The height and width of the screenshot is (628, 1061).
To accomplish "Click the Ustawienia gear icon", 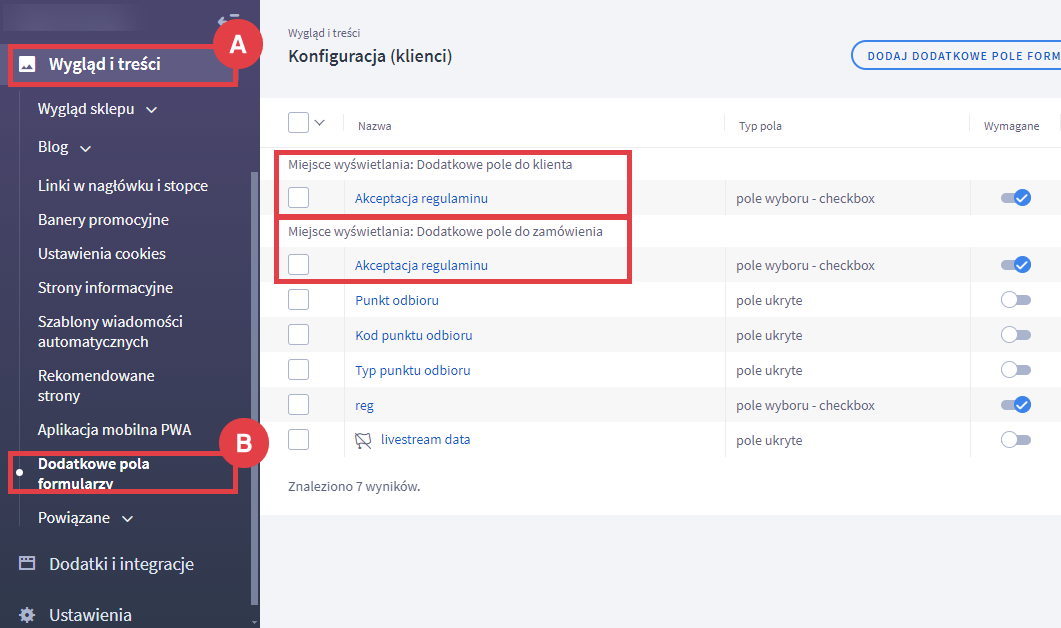I will pos(27,615).
